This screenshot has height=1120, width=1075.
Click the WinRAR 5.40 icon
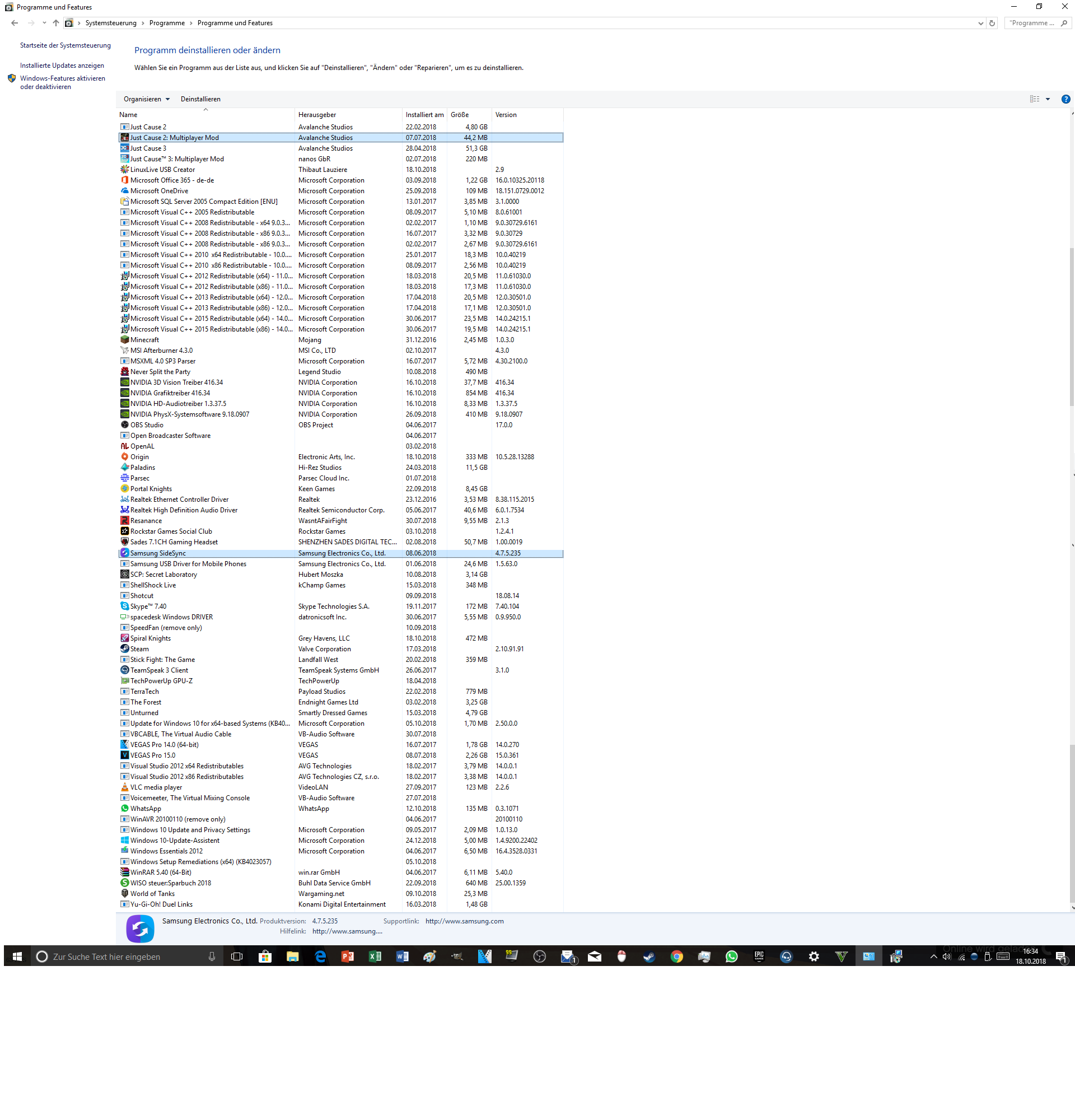124,872
